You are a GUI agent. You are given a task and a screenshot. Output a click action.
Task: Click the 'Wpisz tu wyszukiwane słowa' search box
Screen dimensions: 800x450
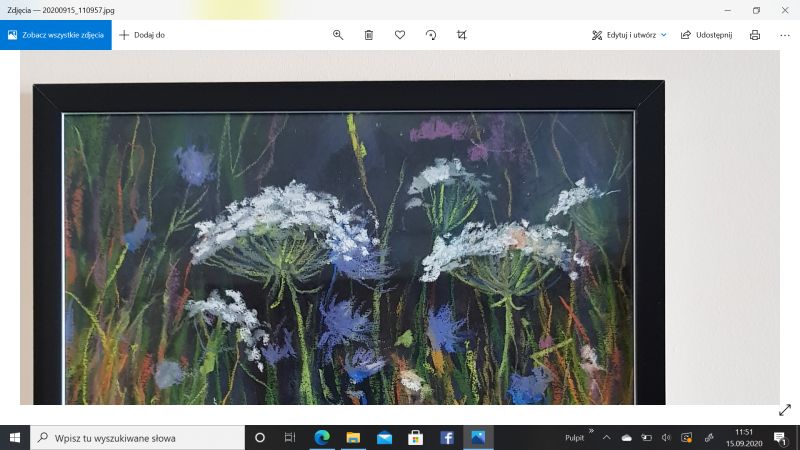click(x=137, y=437)
